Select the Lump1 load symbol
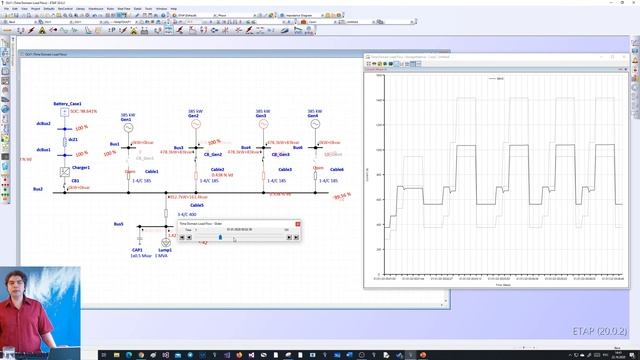This screenshot has width=640, height=360. coord(166,242)
